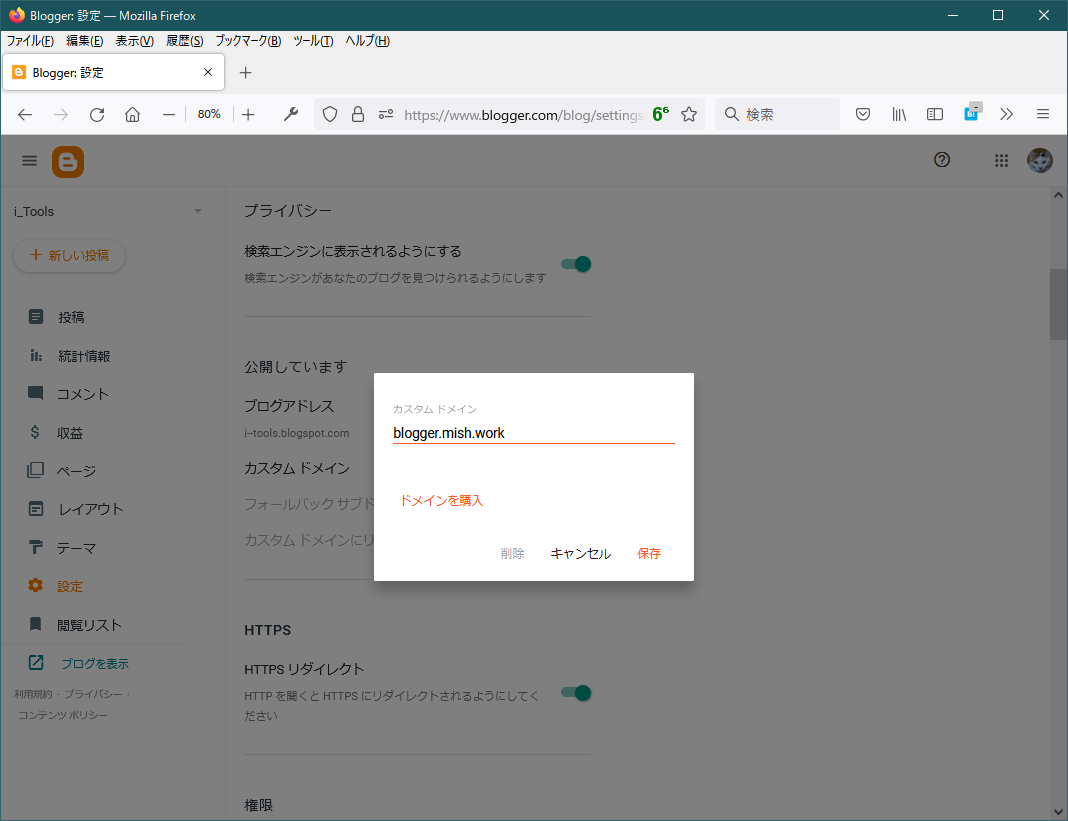Open the Pocket save icon
1068x821 pixels.
point(863,114)
